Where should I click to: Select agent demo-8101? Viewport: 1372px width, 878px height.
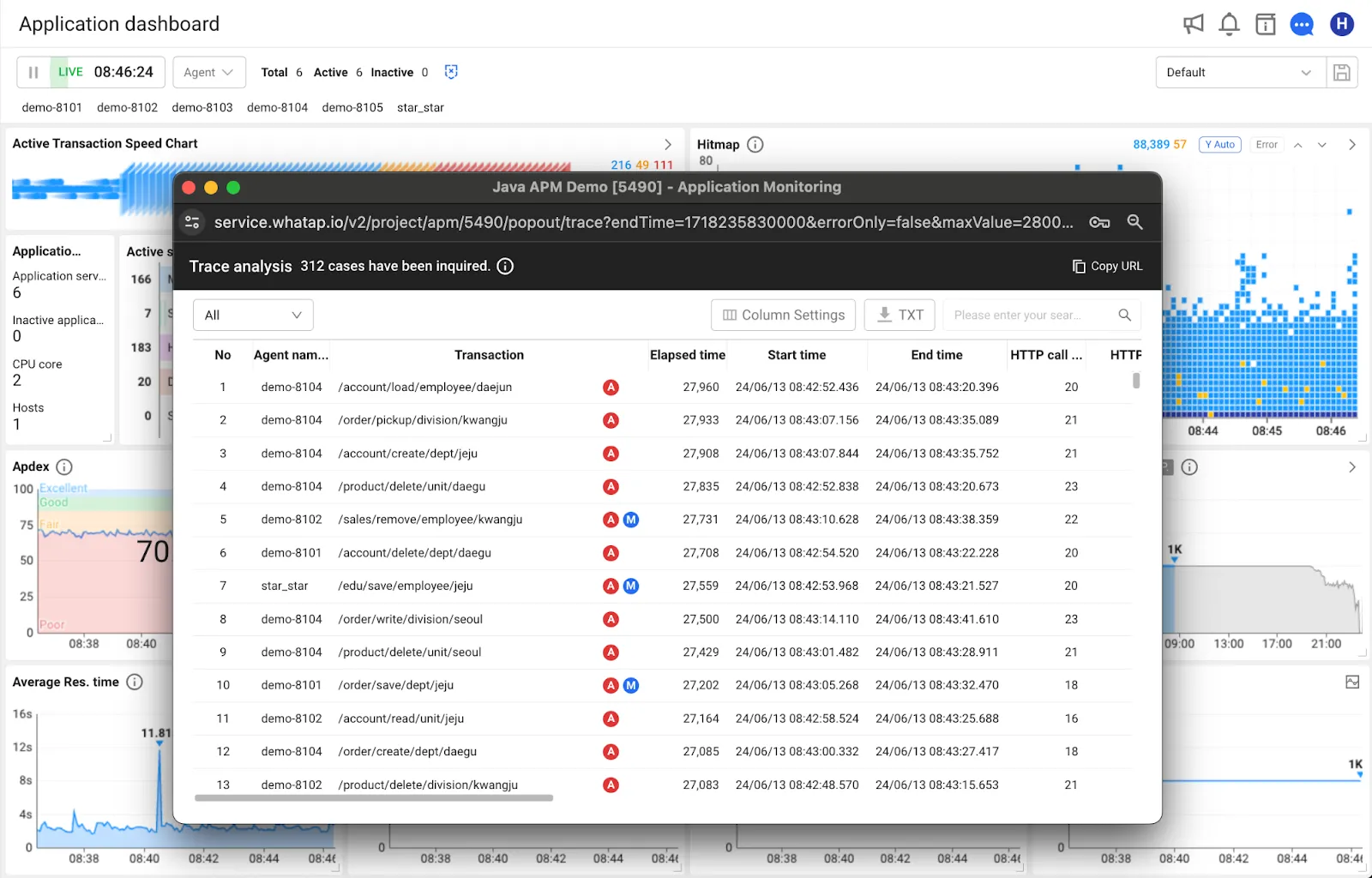point(52,107)
